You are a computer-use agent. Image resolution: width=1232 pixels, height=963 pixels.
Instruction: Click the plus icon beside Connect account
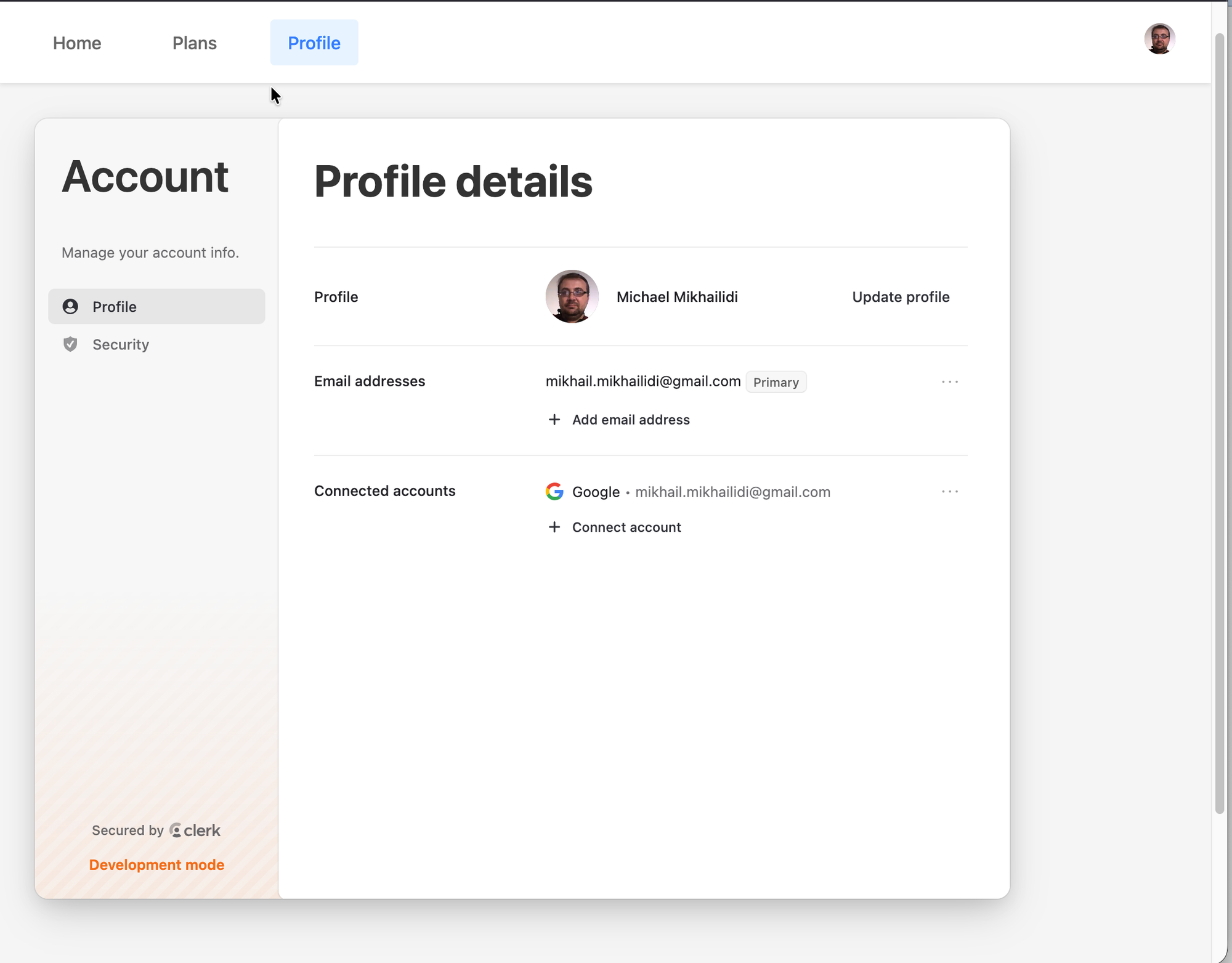pos(554,527)
